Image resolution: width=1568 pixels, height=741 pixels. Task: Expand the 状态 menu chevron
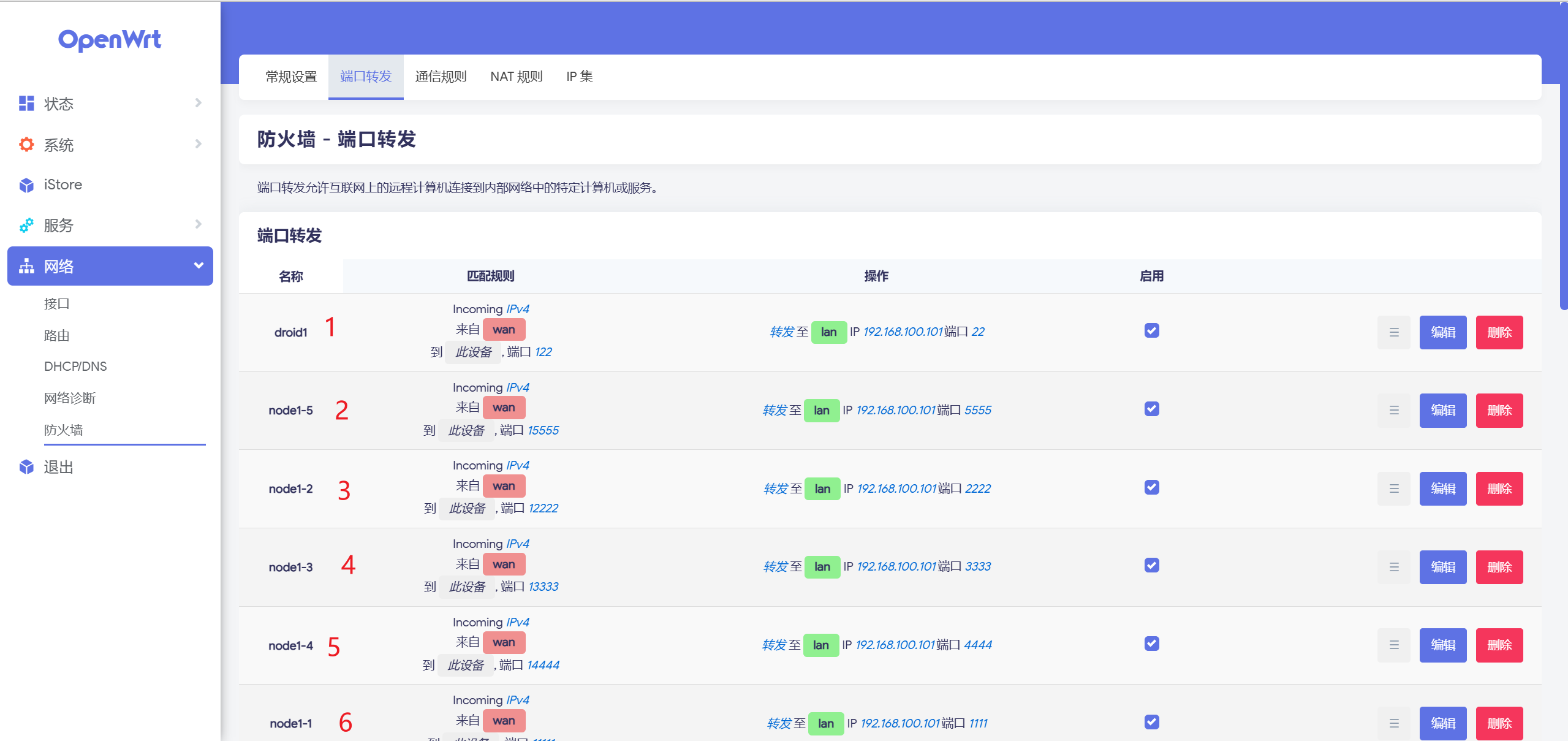click(198, 103)
